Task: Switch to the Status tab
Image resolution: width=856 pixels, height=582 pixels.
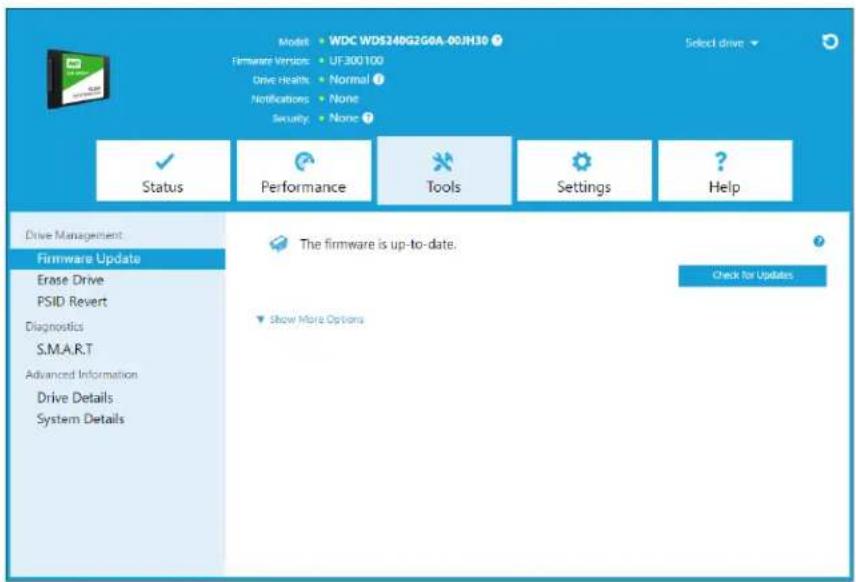Action: (163, 171)
